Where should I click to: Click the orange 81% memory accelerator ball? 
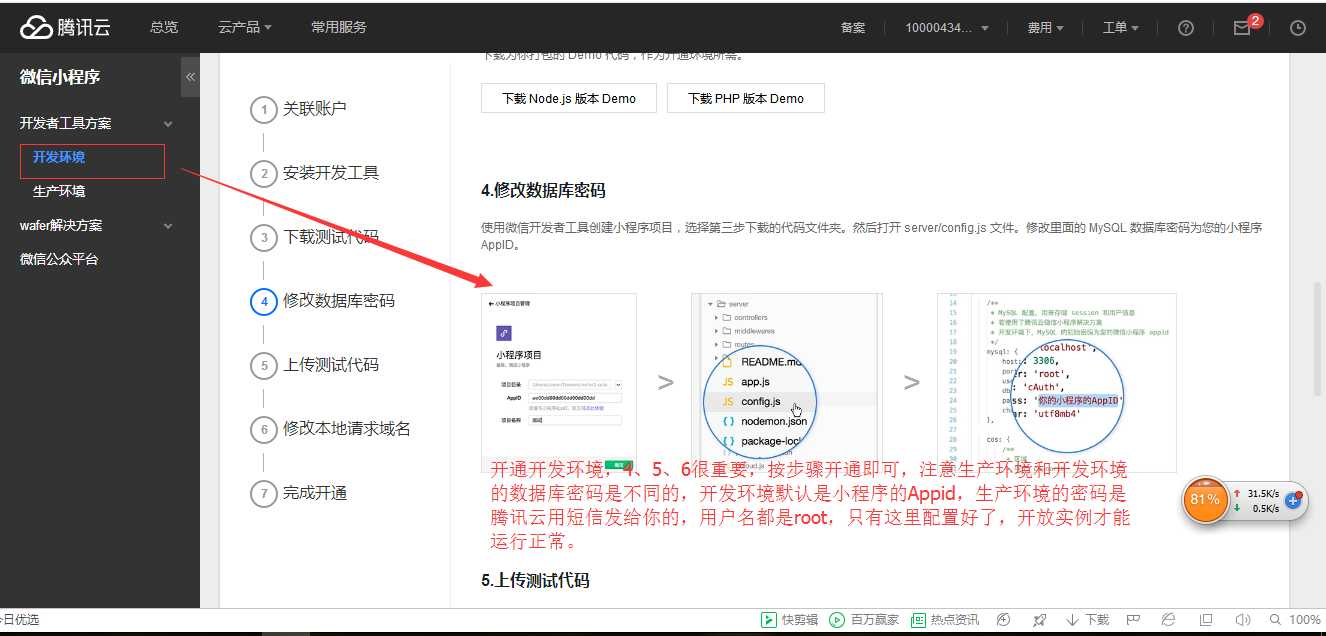click(x=1205, y=499)
